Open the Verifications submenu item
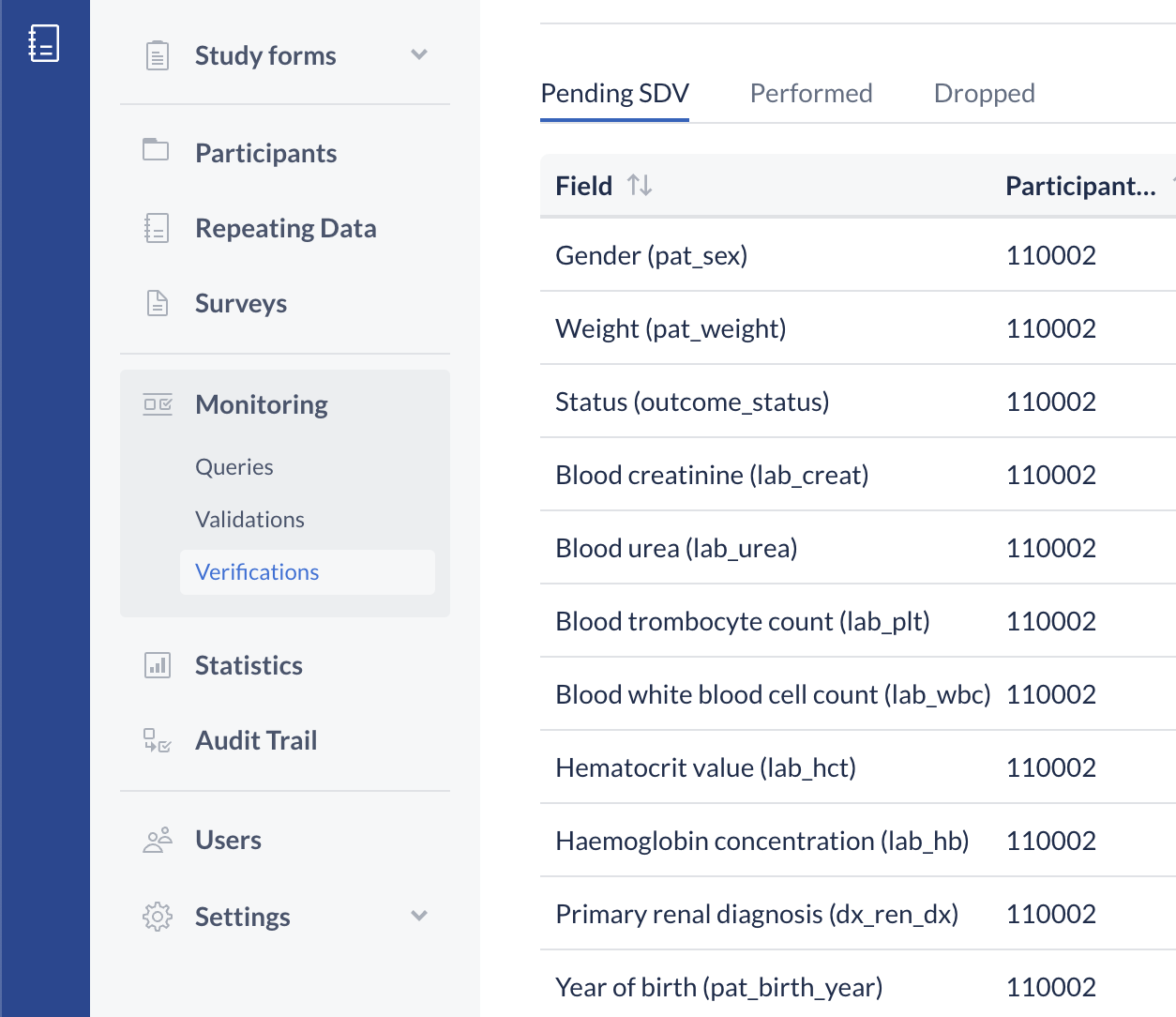The height and width of the screenshot is (1017, 1176). coord(257,572)
